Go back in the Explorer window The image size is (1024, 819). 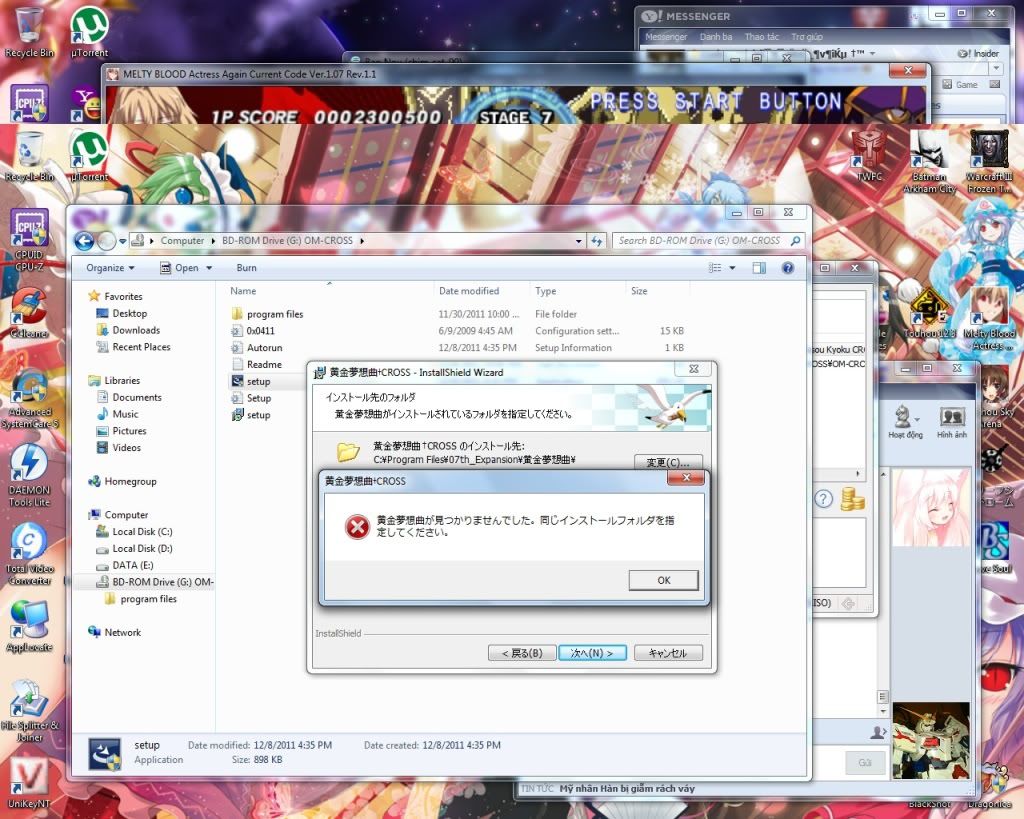84,241
